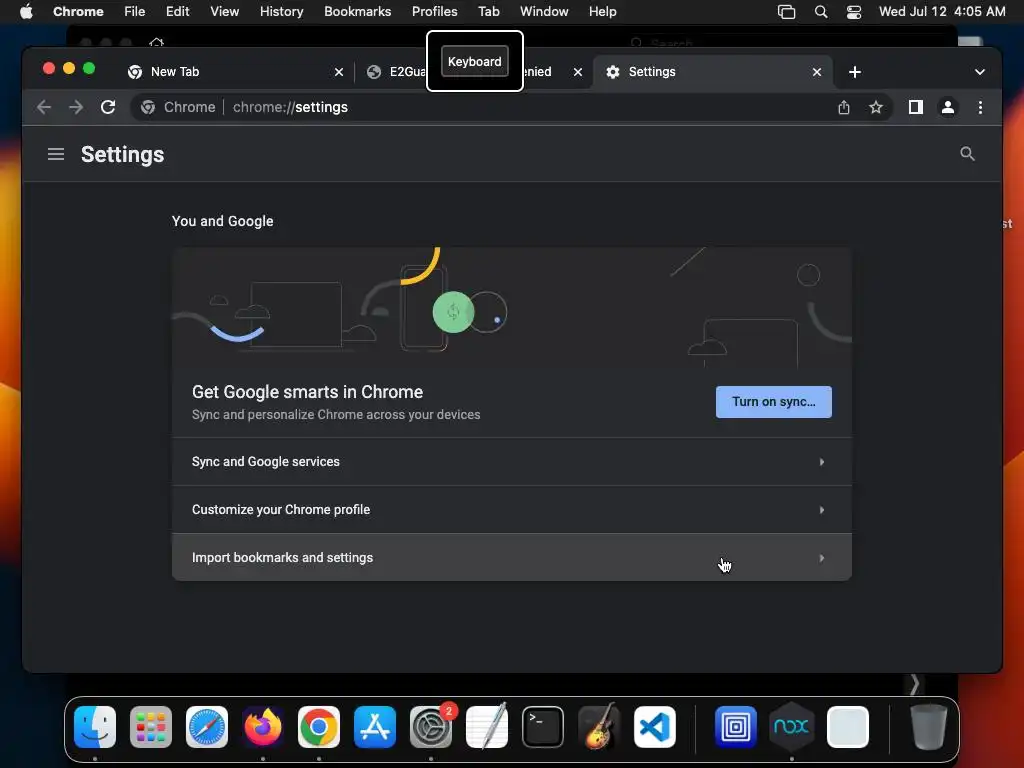Viewport: 1024px width, 768px height.
Task: Close the E2Guardian denied tab
Action: pyautogui.click(x=577, y=72)
